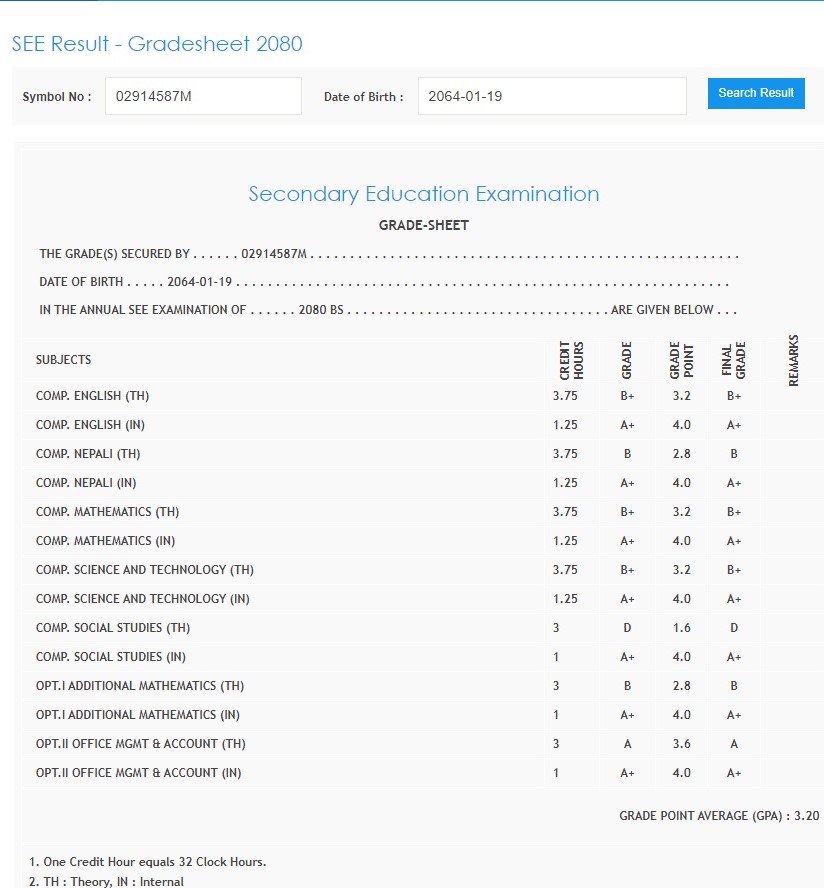Select the COMP. ENGLISH (TH) row
Screen dimensions: 824x888
coord(92,396)
